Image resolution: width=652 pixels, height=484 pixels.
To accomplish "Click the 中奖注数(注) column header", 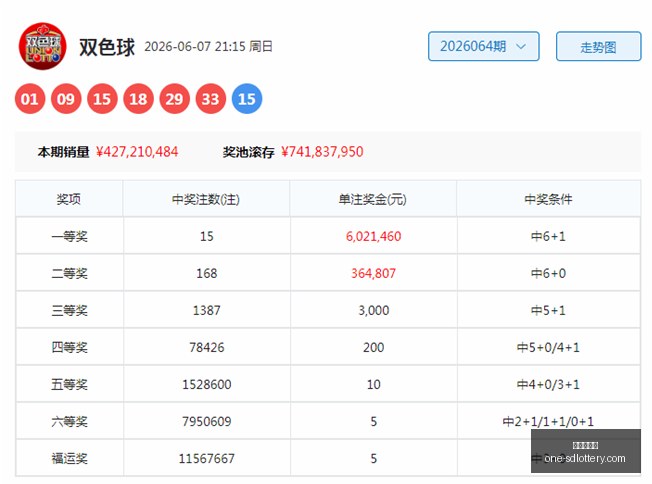I will pos(206,199).
